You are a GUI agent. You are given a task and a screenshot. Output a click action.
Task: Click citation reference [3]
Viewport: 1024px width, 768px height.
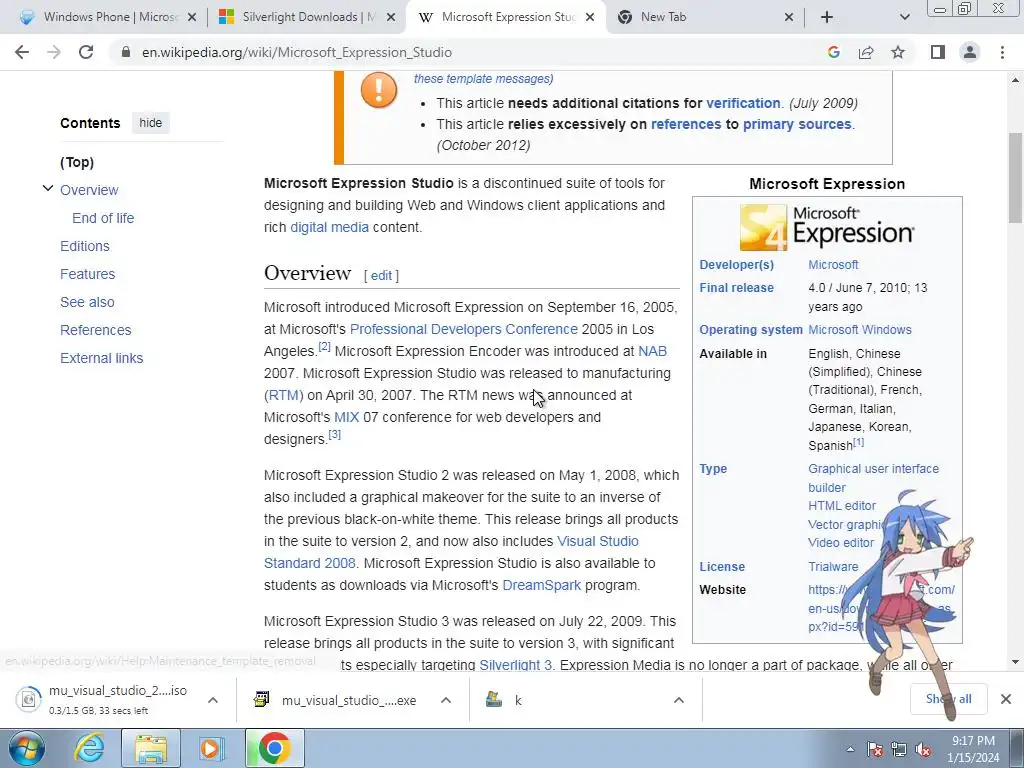[334, 434]
